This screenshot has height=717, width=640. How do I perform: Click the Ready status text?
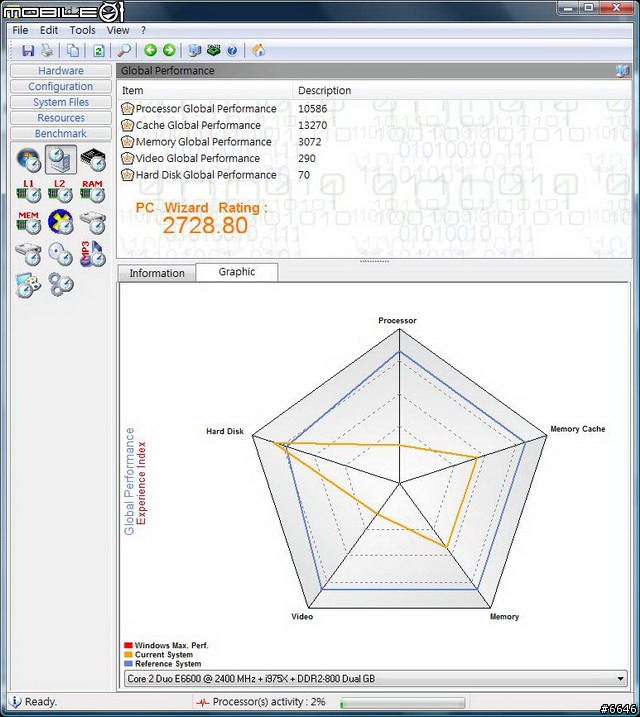click(41, 702)
